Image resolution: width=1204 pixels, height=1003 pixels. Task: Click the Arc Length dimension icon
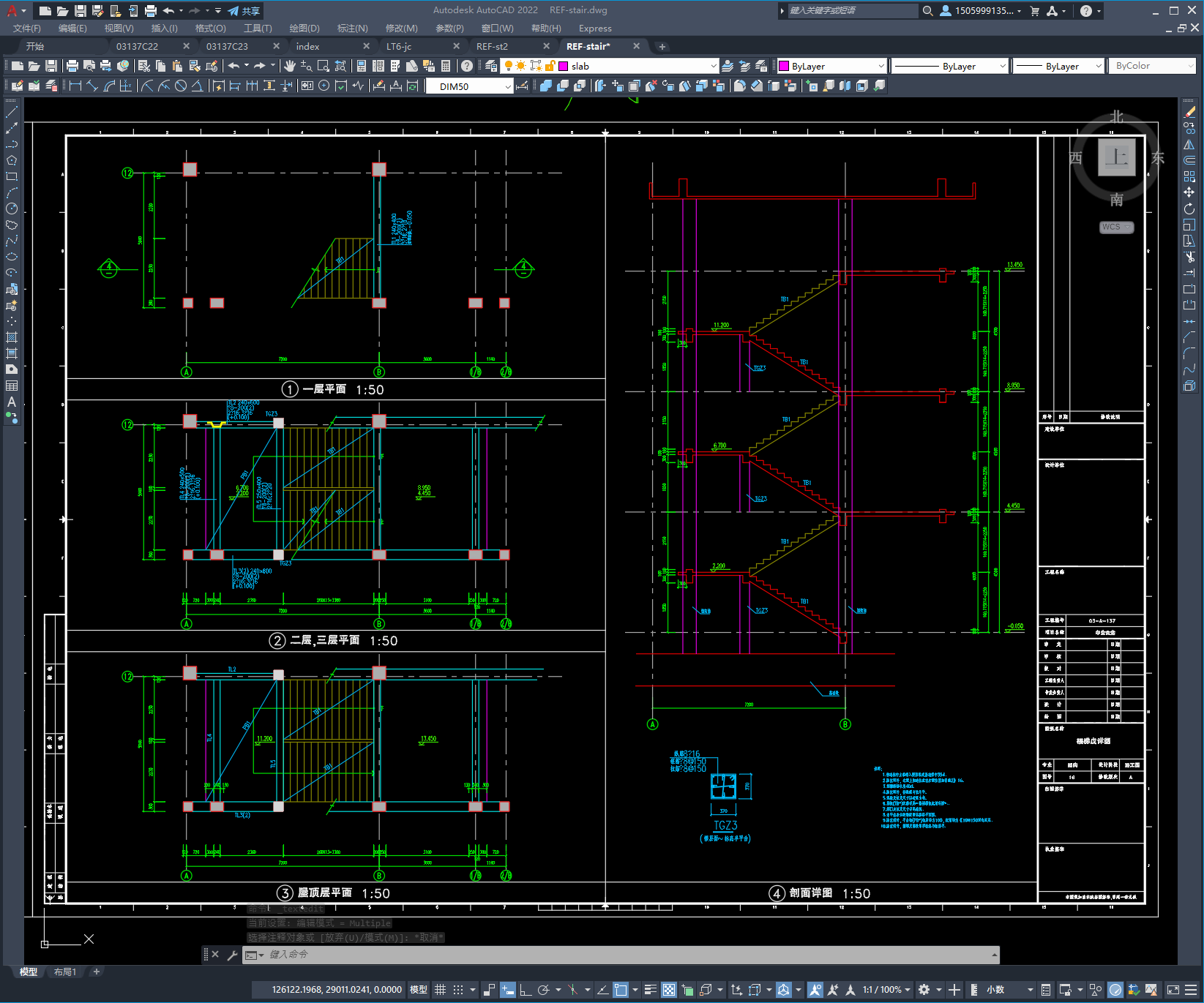click(x=109, y=86)
